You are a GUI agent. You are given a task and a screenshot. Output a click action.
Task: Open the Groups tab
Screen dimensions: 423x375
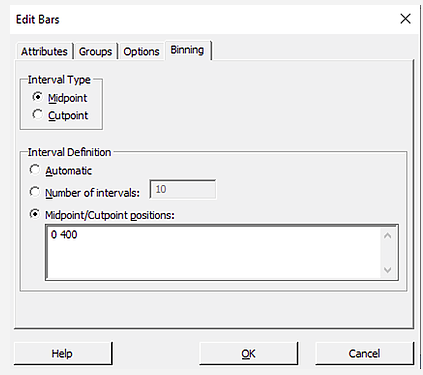95,52
